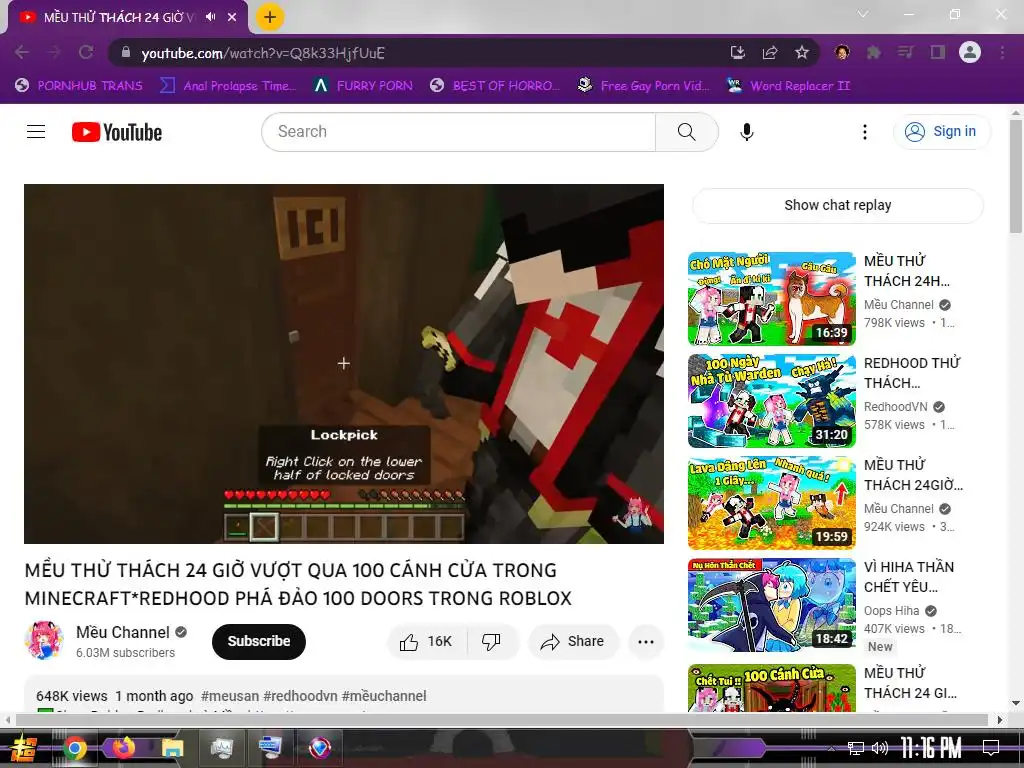This screenshot has height=768, width=1024.
Task: Click install/download page icon in address bar
Action: click(737, 52)
